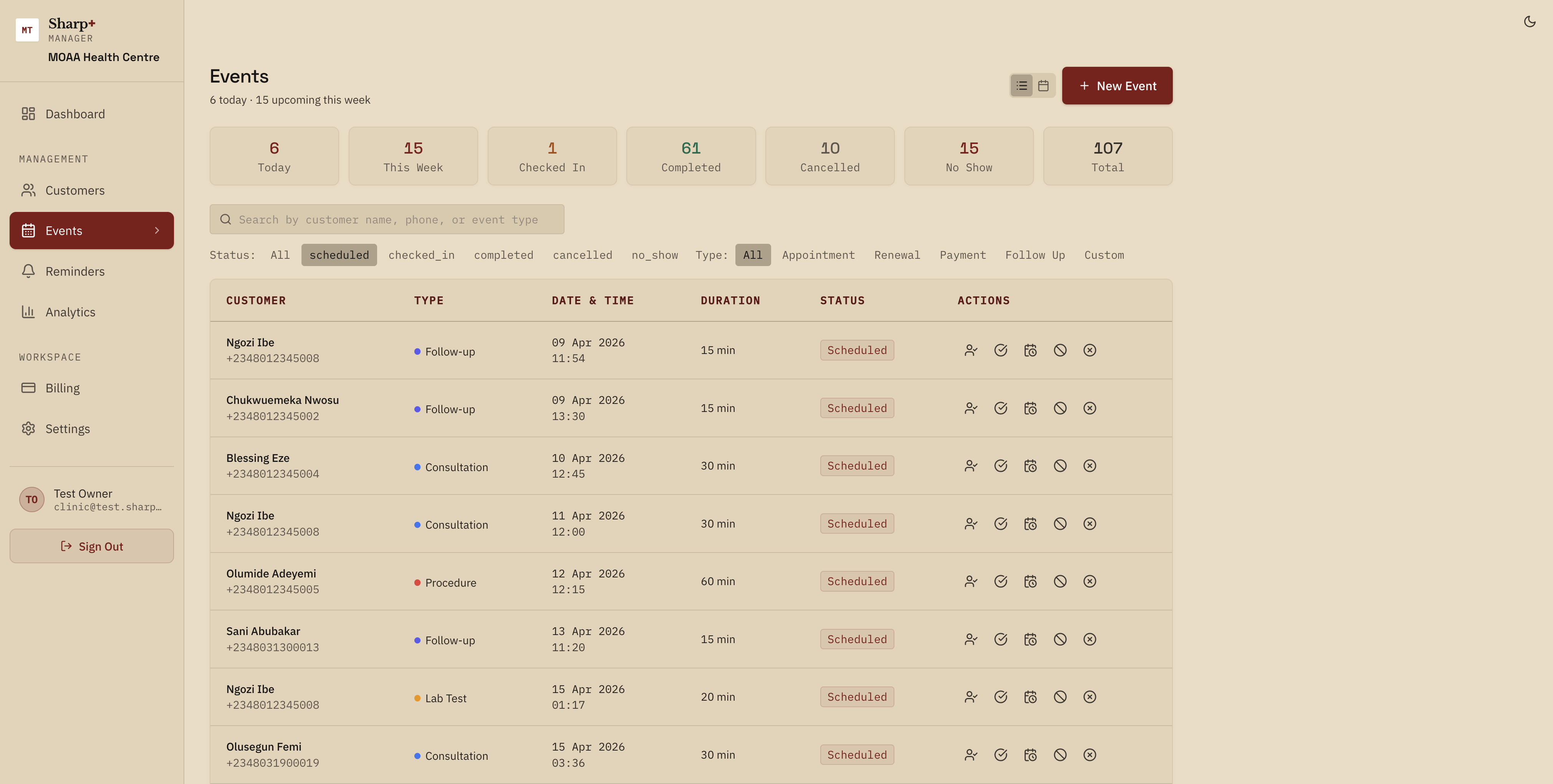Select the Completed stats card

(x=690, y=156)
